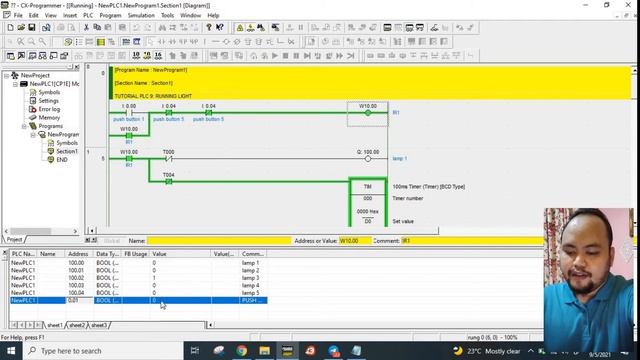Image resolution: width=640 pixels, height=360 pixels.
Task: Open the Insert menu
Action: (x=70, y=16)
